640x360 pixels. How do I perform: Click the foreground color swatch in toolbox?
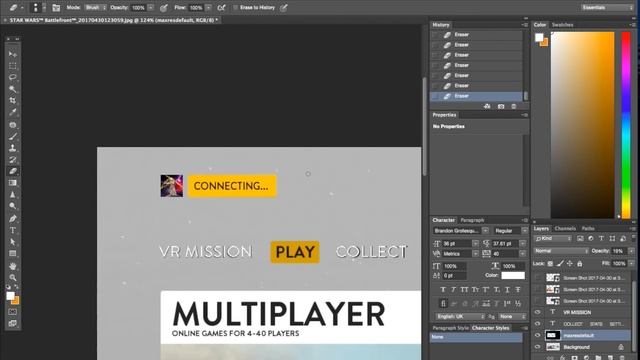coord(11,296)
